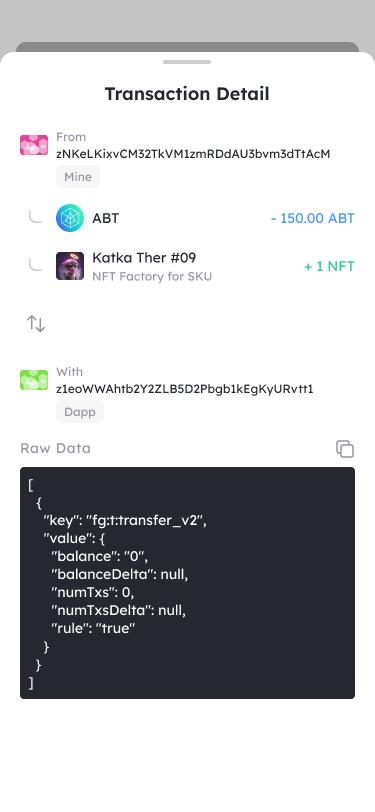Click the Transaction Detail heading
Image resolution: width=375 pixels, height=812 pixels.
pos(187,94)
